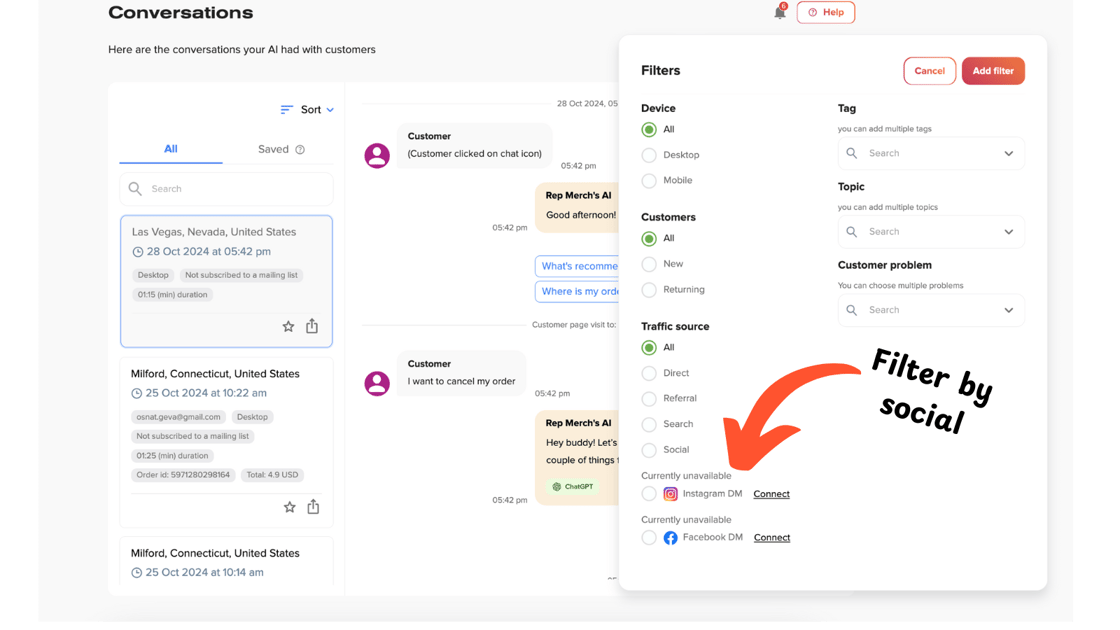Expand the Tag dropdown chevron

point(1009,154)
